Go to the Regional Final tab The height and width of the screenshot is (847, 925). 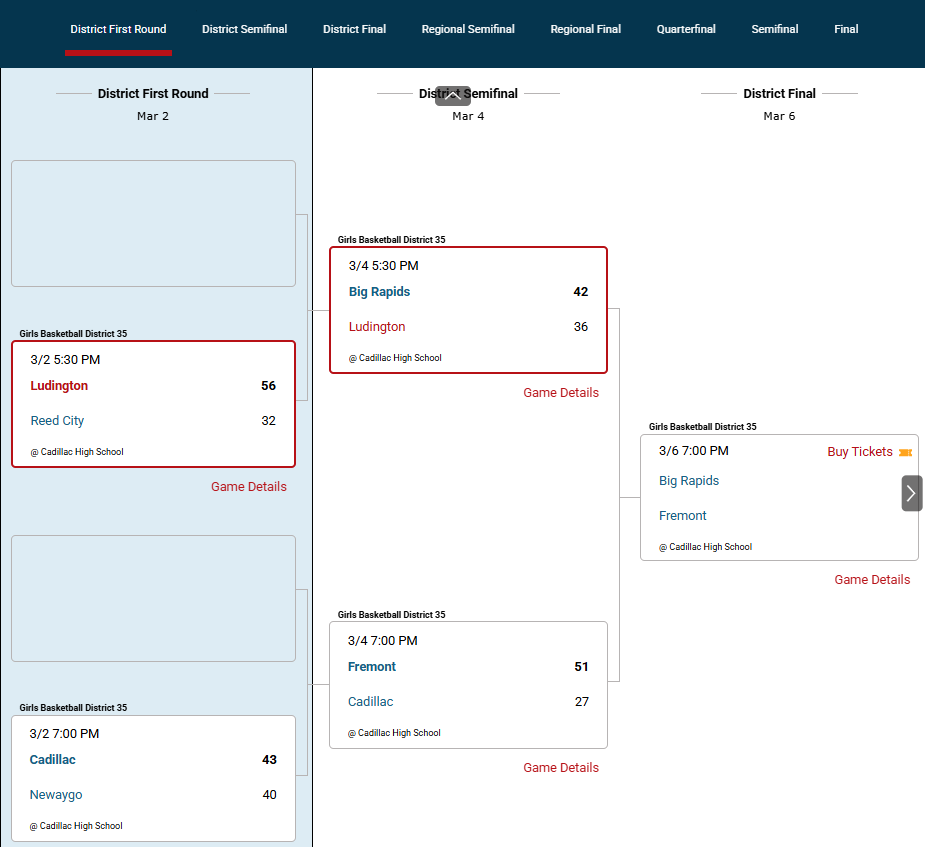[585, 29]
